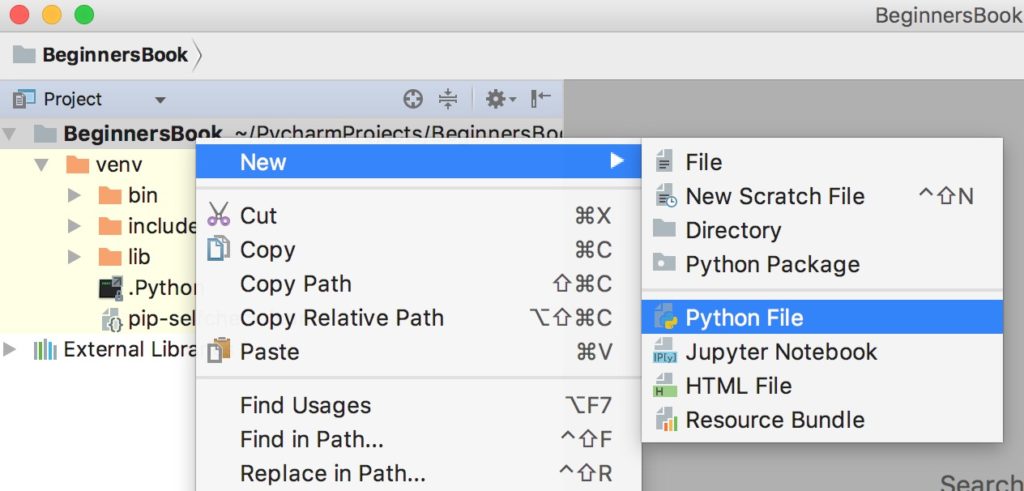Click the Jupyter IPy notebook icon

pyautogui.click(x=665, y=351)
